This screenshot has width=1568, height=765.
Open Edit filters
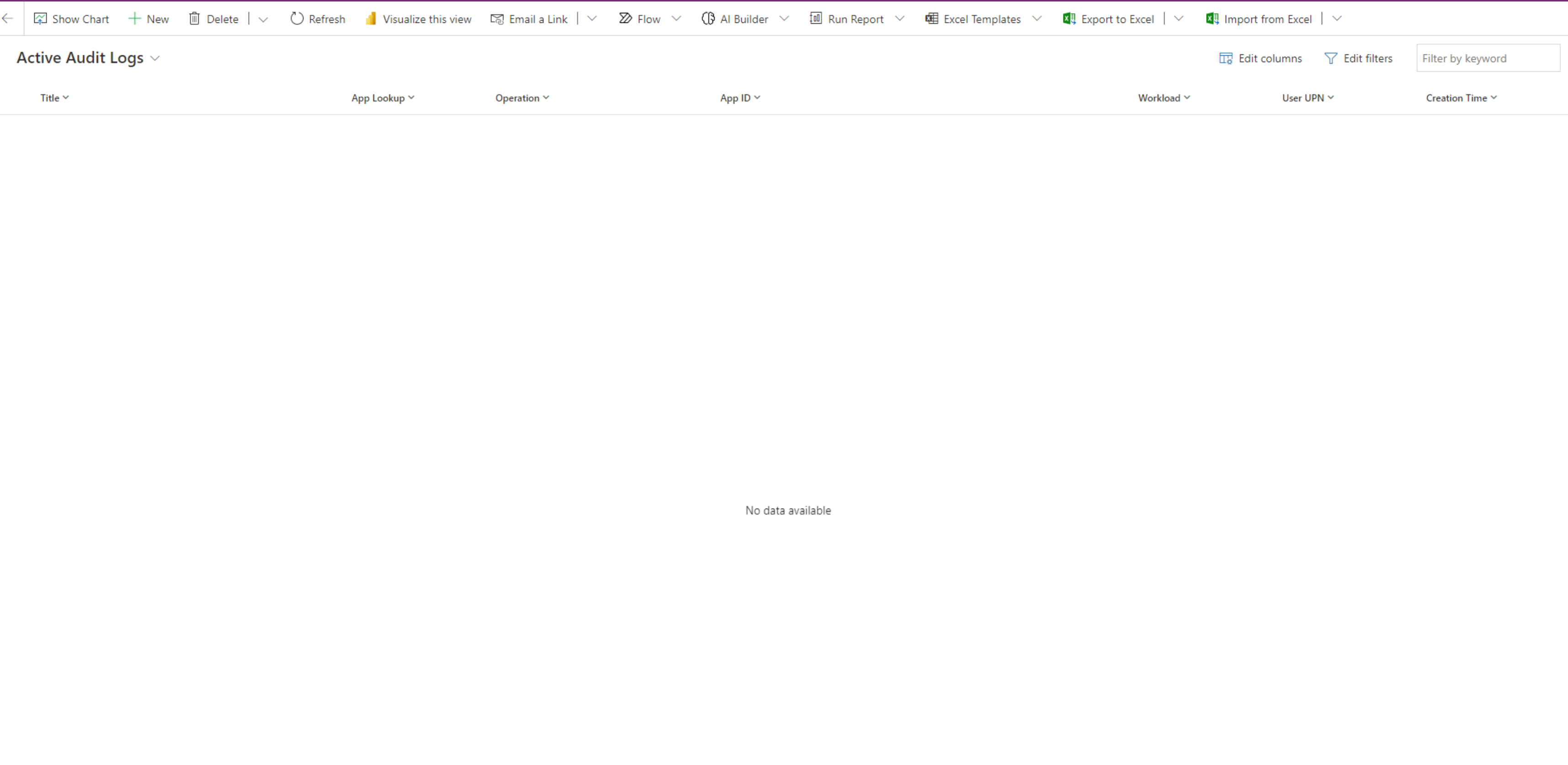tap(1359, 58)
